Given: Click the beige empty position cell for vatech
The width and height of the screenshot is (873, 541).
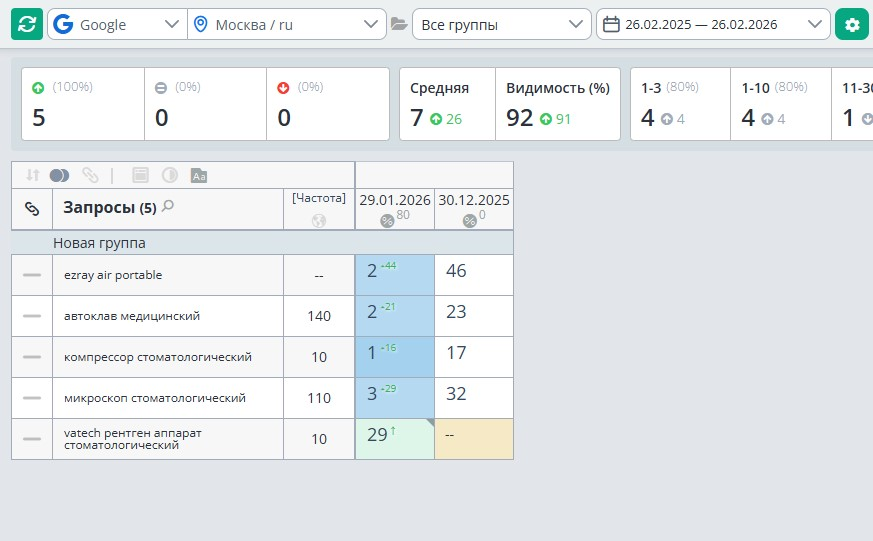Looking at the screenshot, I should coord(474,439).
